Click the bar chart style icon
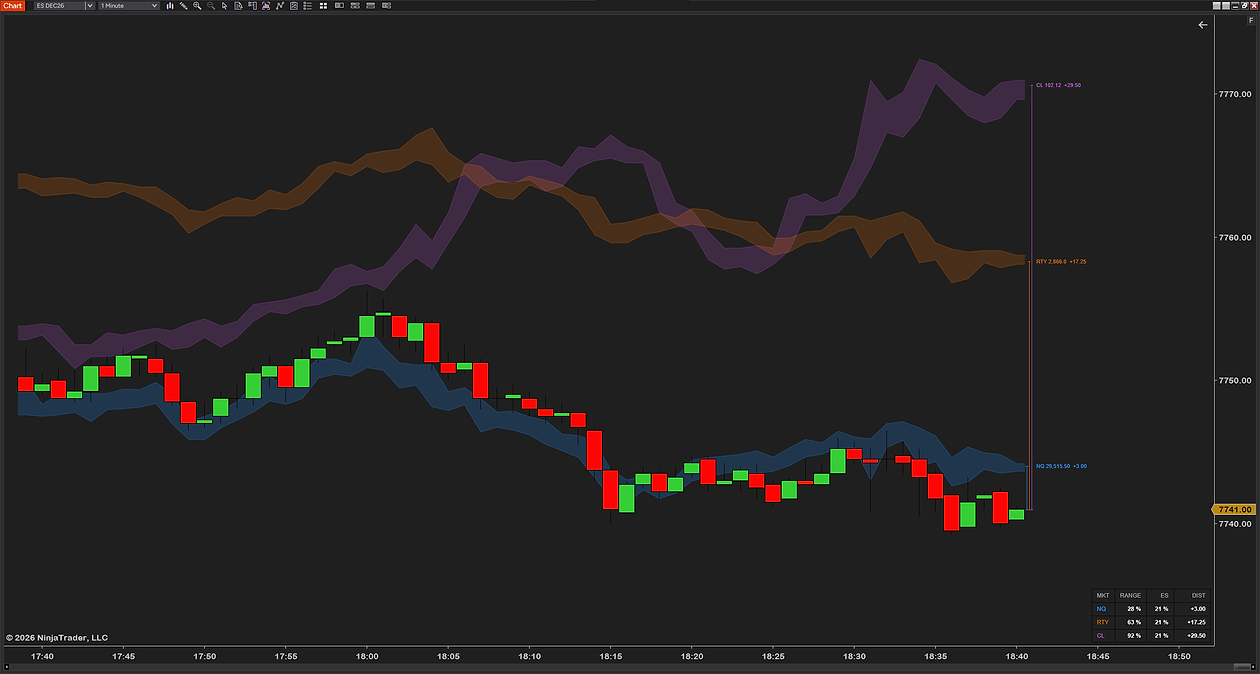Screen dimensions: 1260x674 tap(170, 5)
